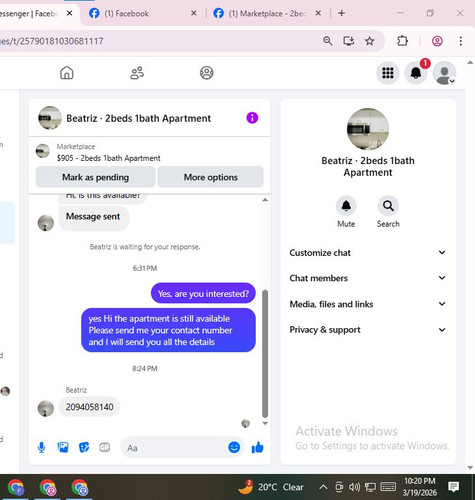Viewport: 475px width, 500px height.
Task: Click Beatriz's avatar beside the phone number
Action: point(46,409)
